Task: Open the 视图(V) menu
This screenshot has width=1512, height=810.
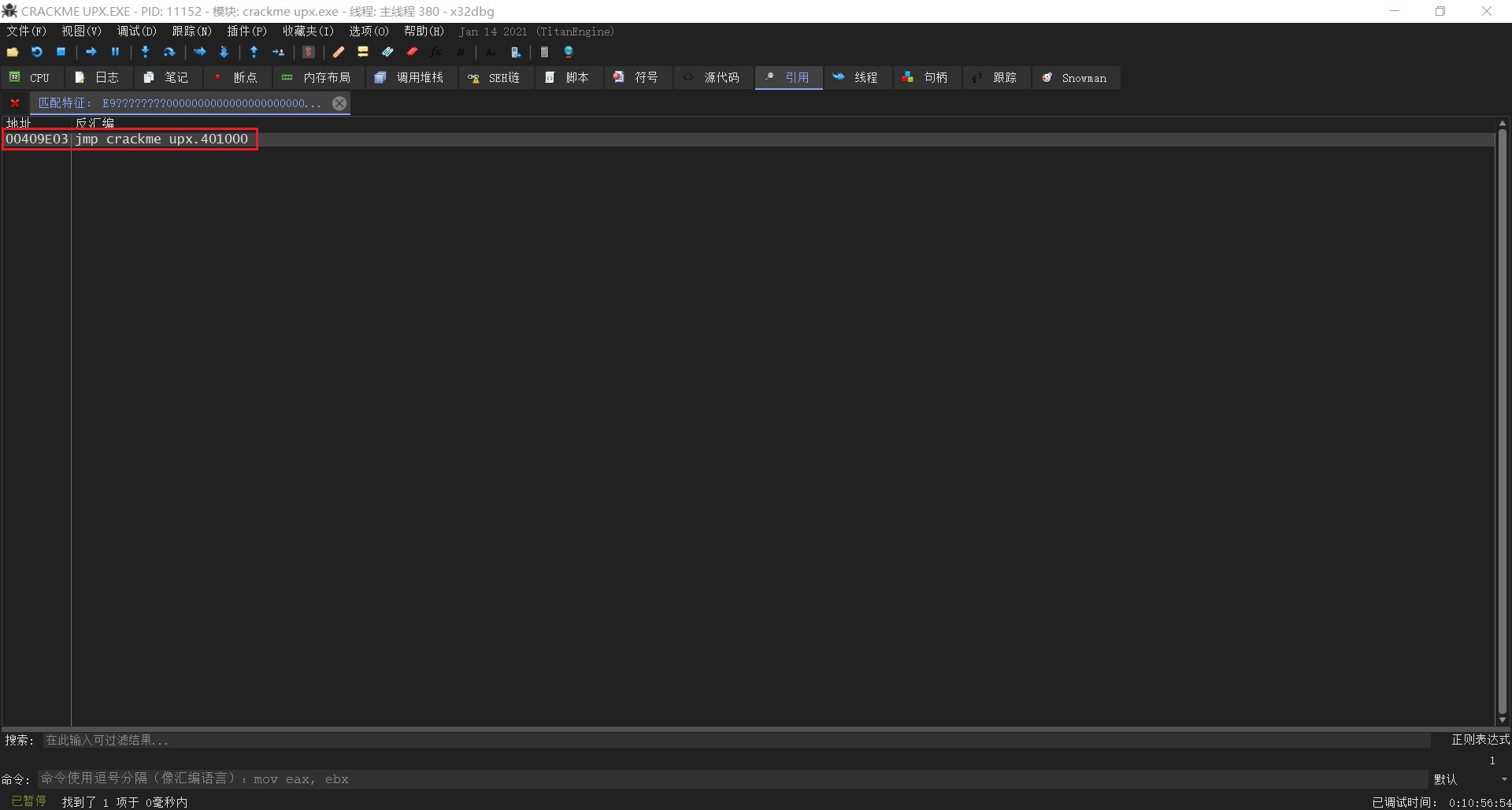Action: (x=81, y=32)
